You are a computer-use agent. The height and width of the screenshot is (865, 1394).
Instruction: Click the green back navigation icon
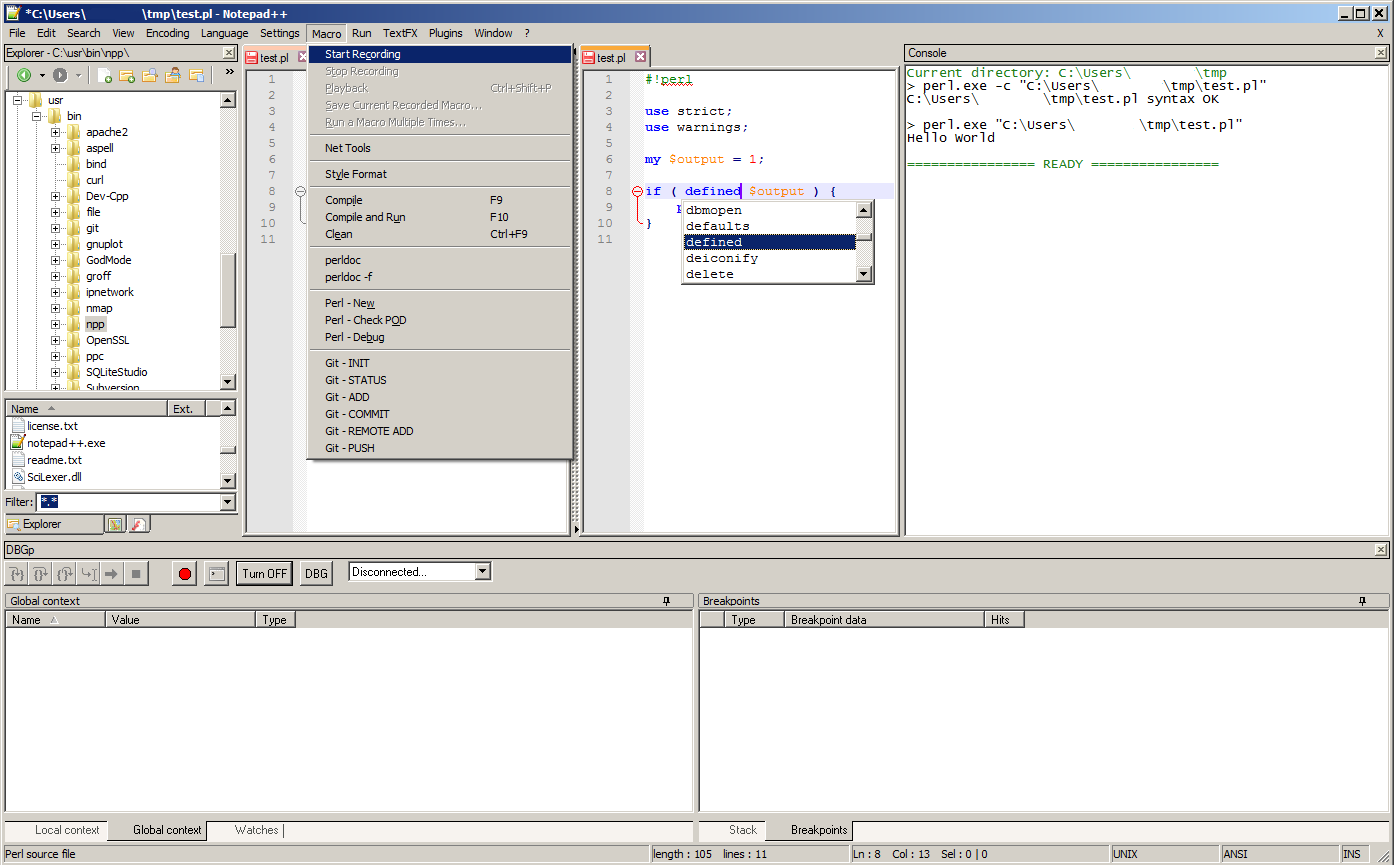tap(24, 75)
